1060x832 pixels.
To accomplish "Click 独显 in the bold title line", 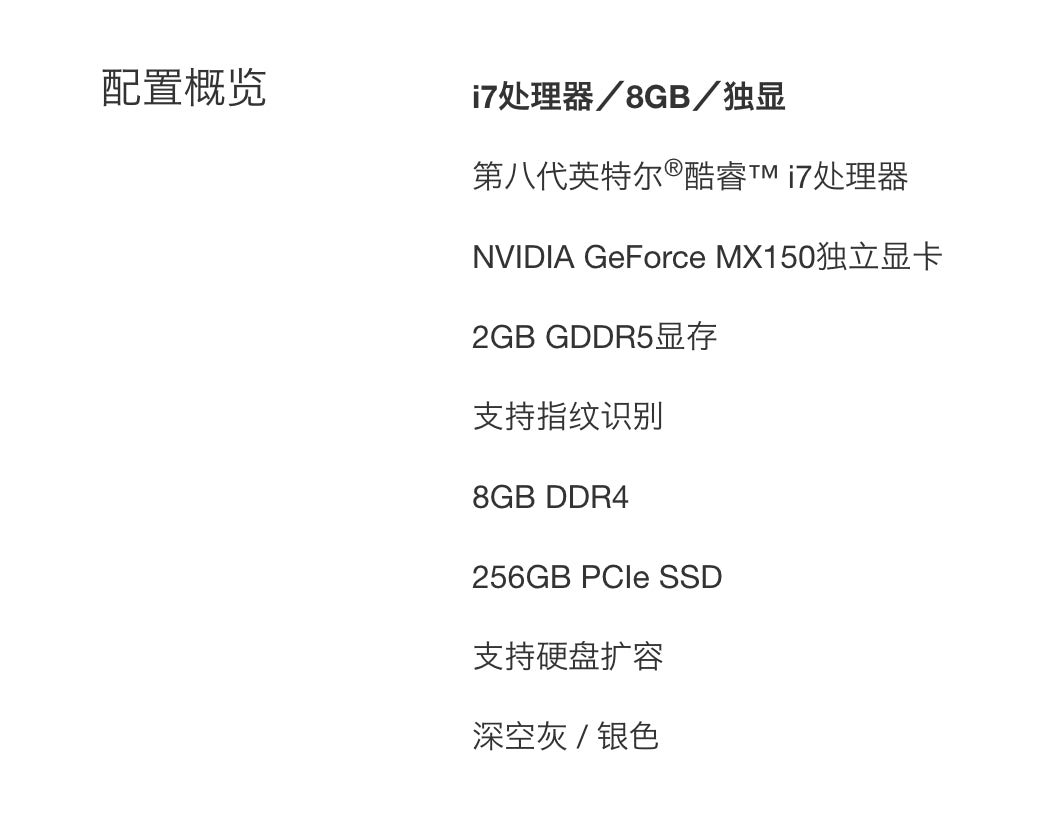I will 756,97.
